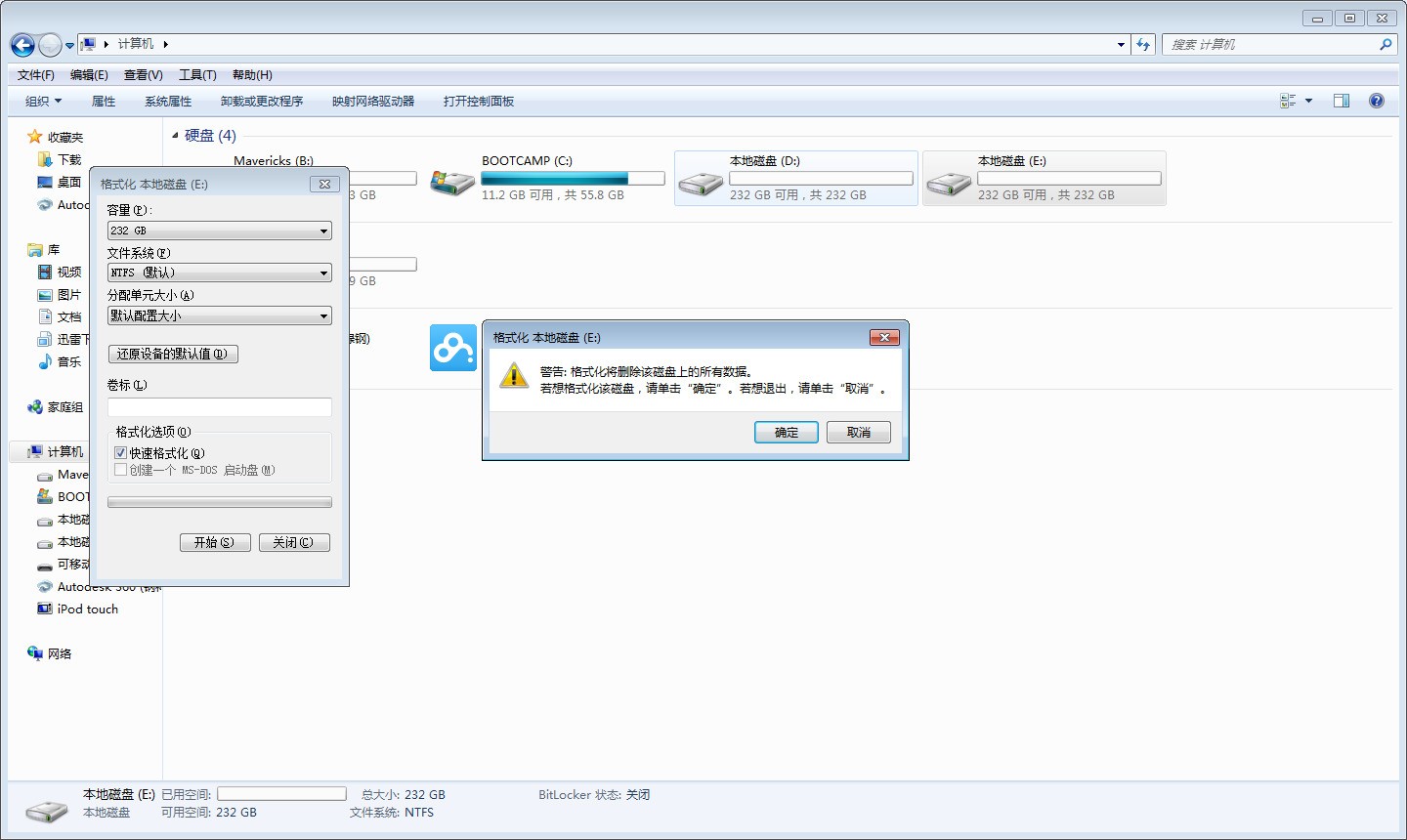This screenshot has height=840, width=1407.
Task: Click the 创建一个 MS-DOS 启动盘 checkbox
Action: click(x=120, y=470)
